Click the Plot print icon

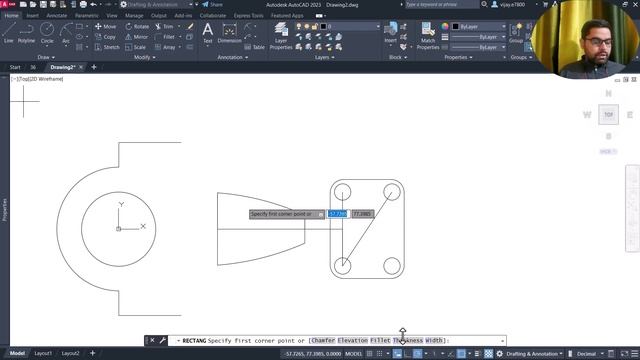pos(83,4)
